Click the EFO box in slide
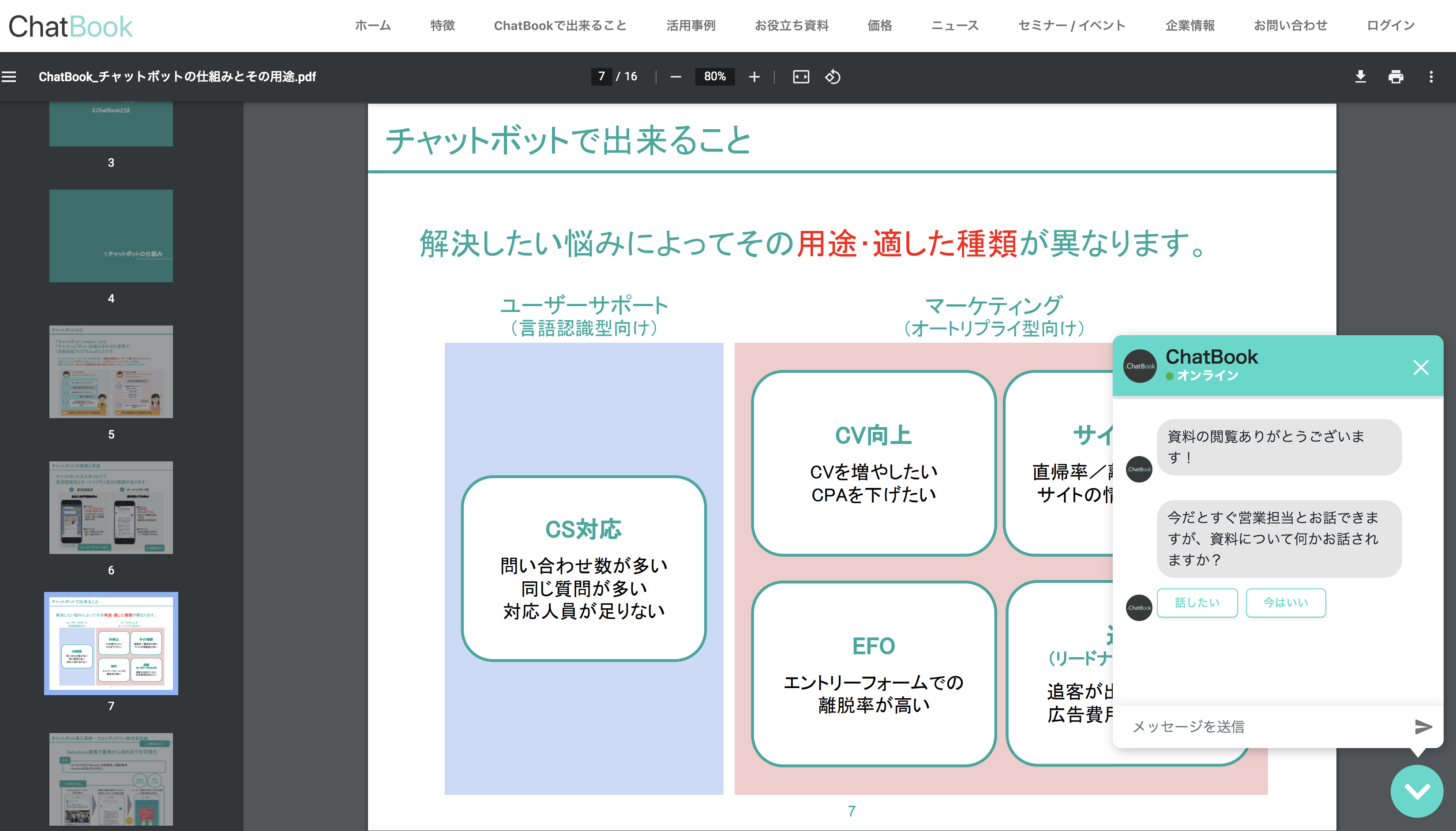The height and width of the screenshot is (831, 1456). [x=873, y=674]
